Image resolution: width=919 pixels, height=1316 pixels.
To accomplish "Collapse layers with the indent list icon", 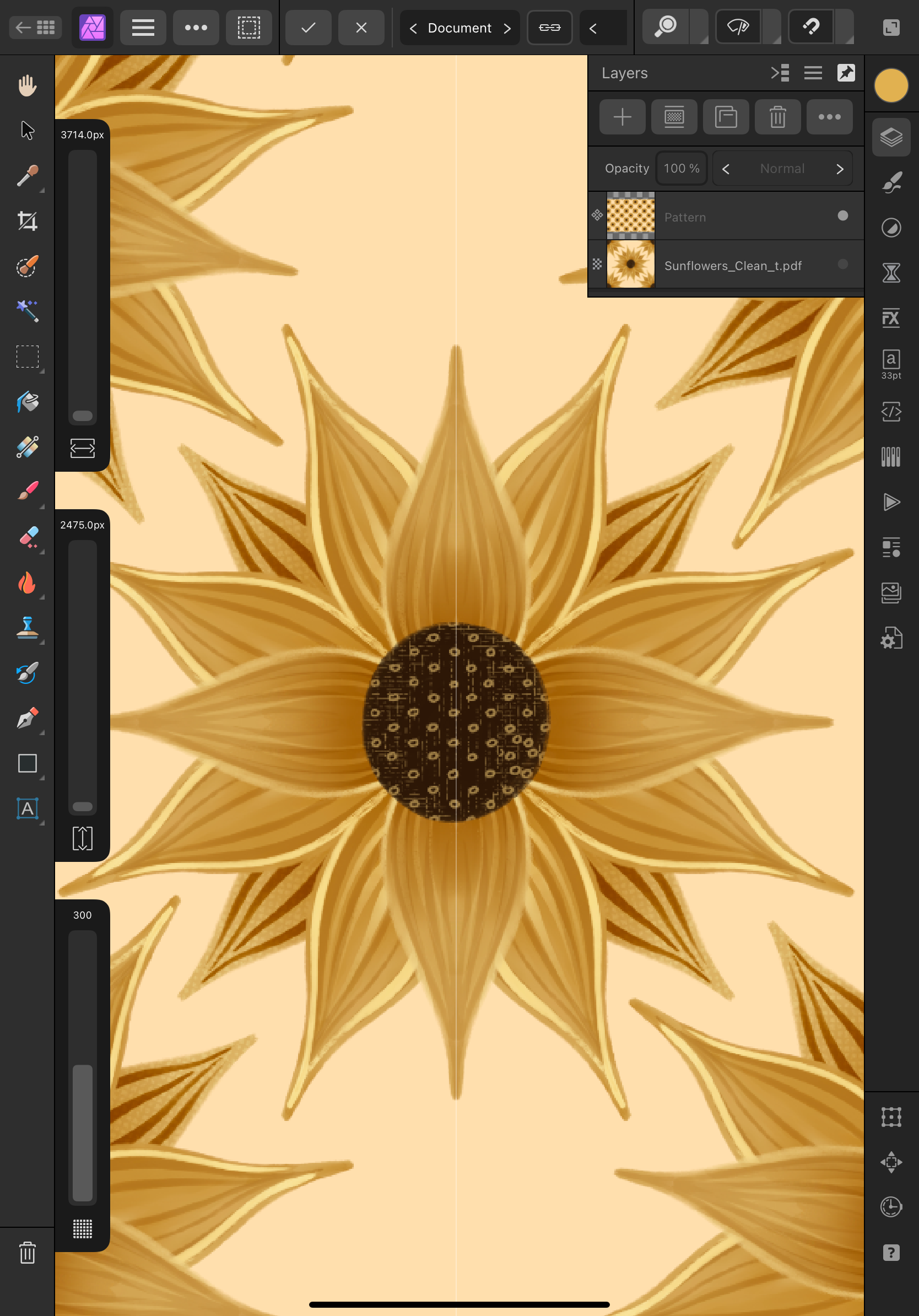I will click(x=780, y=73).
